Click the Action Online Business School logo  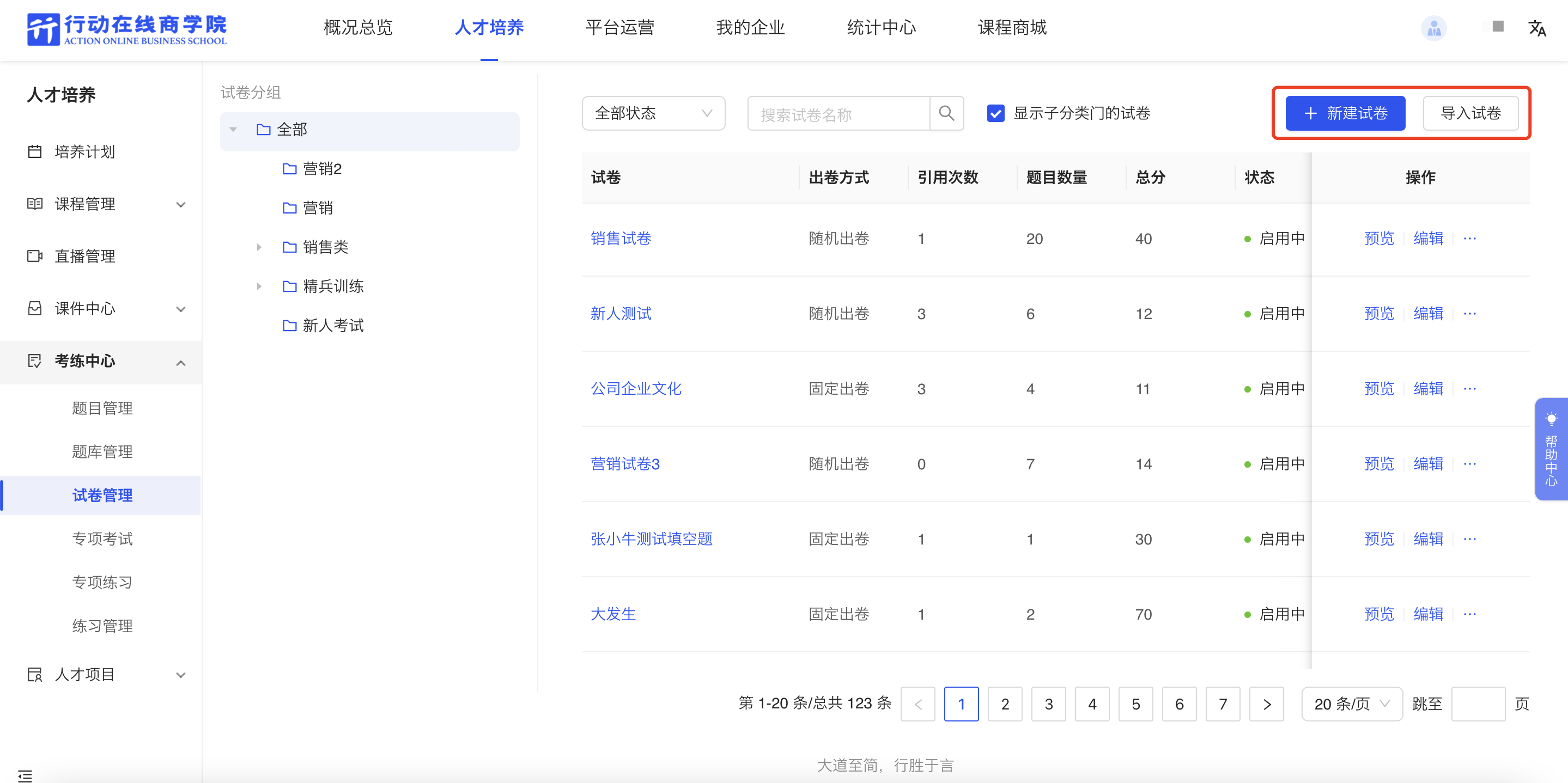pos(126,29)
